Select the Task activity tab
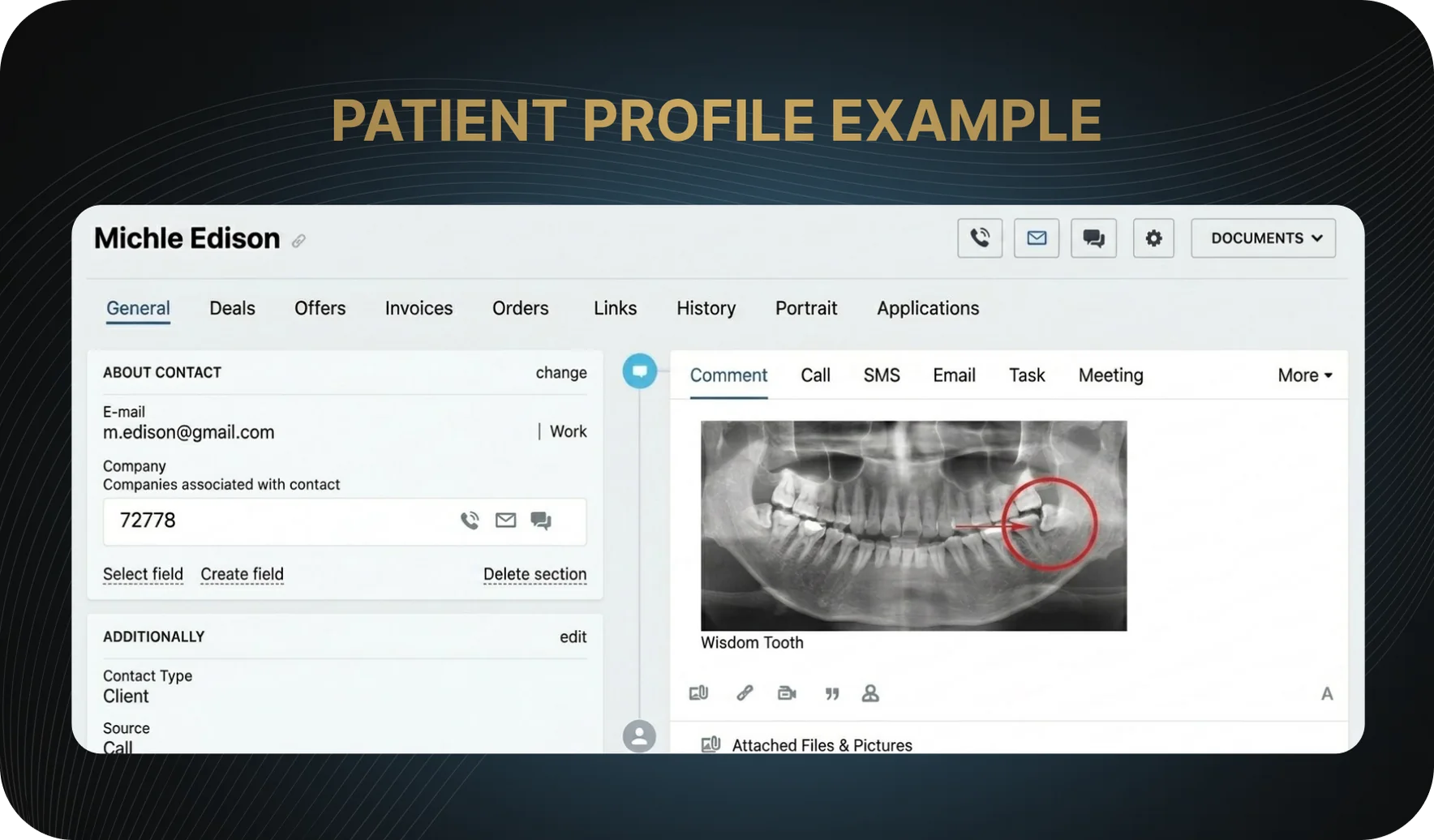The width and height of the screenshot is (1434, 840). [1027, 375]
